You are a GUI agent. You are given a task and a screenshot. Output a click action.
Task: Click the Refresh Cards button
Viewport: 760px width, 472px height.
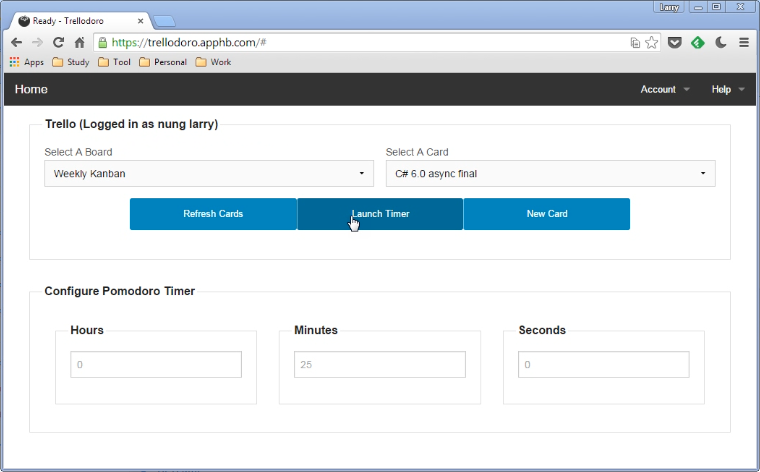point(213,214)
